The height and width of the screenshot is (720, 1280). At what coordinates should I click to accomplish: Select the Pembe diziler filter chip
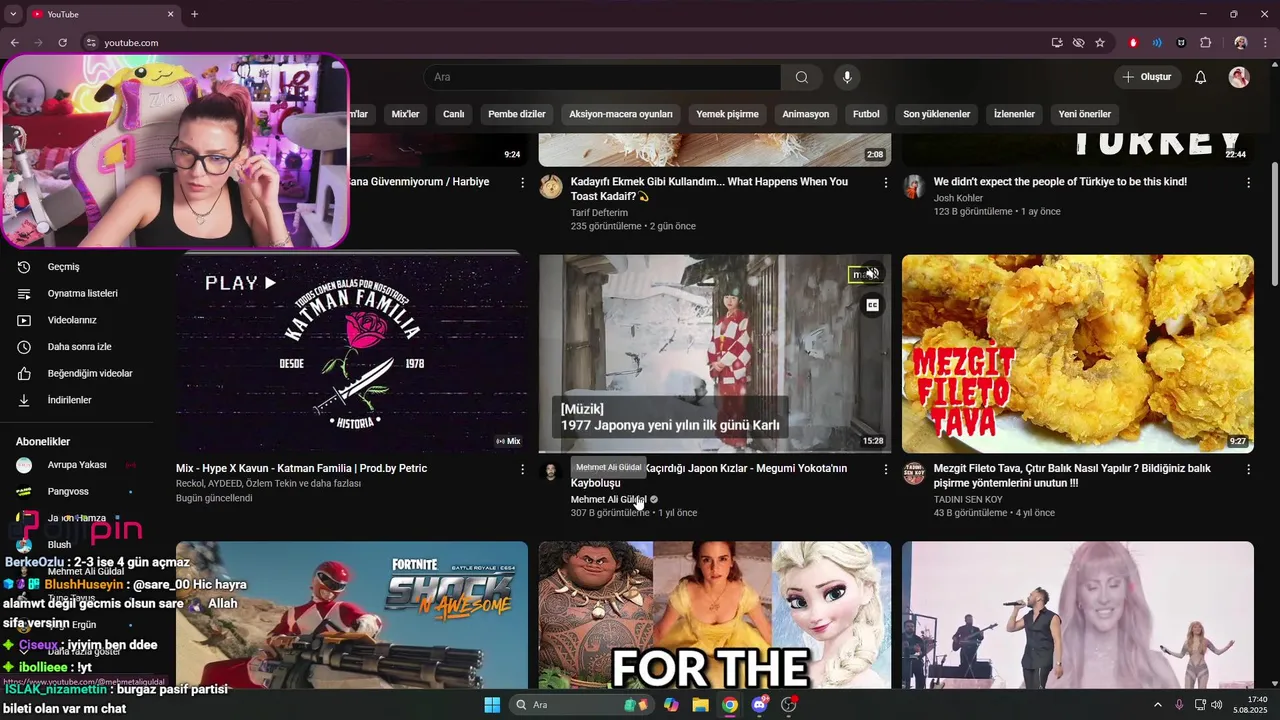point(517,114)
